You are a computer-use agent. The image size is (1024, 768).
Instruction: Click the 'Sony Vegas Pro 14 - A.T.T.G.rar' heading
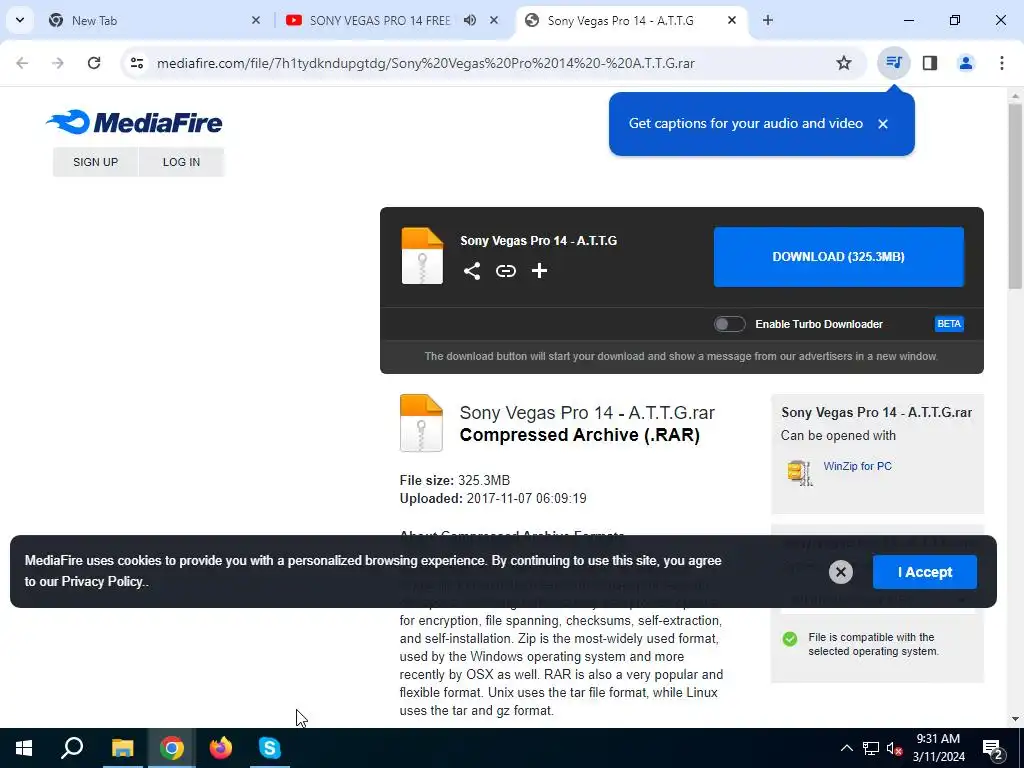point(587,413)
